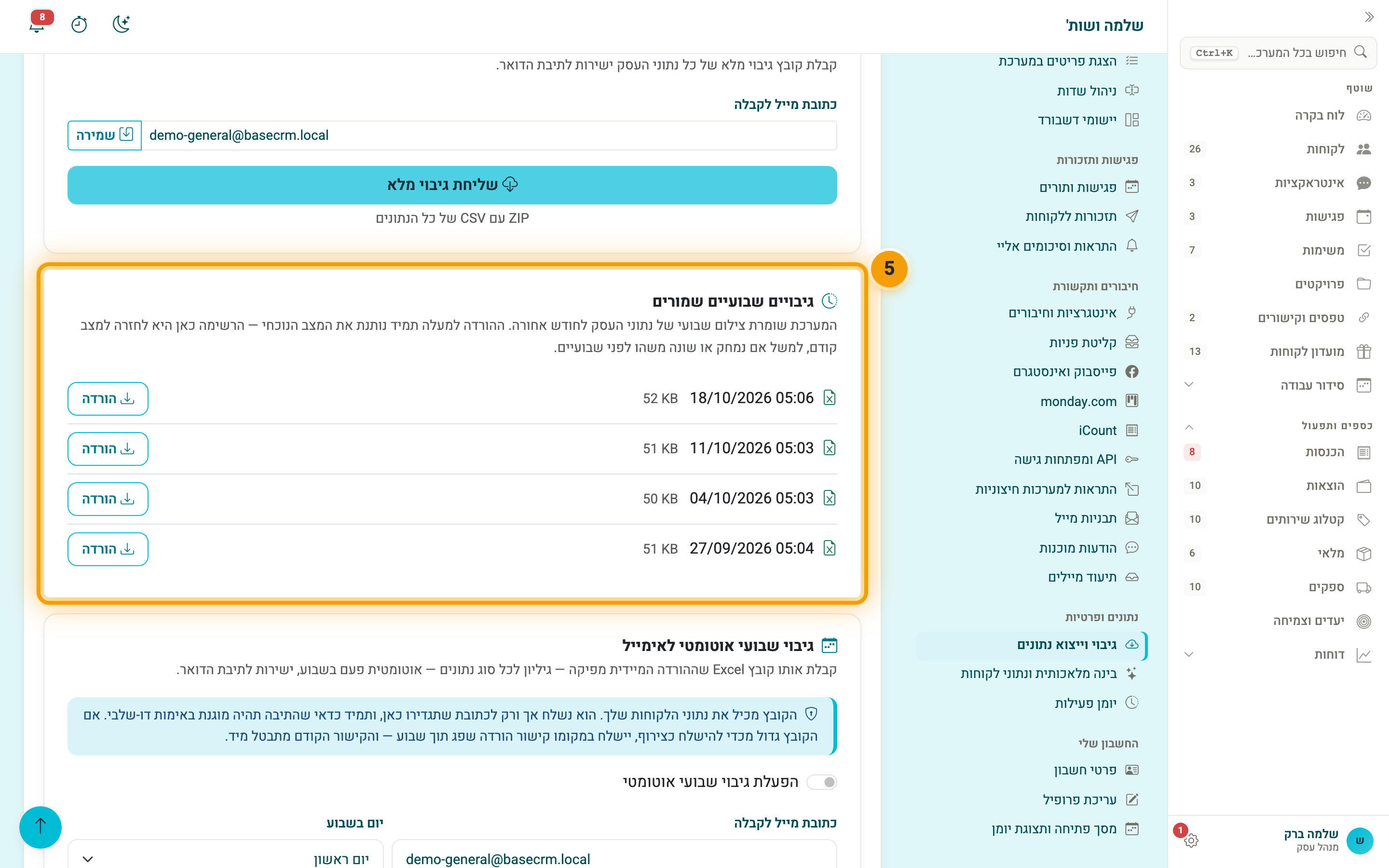
Task: Click שמירה button next to email
Action: coord(105,136)
